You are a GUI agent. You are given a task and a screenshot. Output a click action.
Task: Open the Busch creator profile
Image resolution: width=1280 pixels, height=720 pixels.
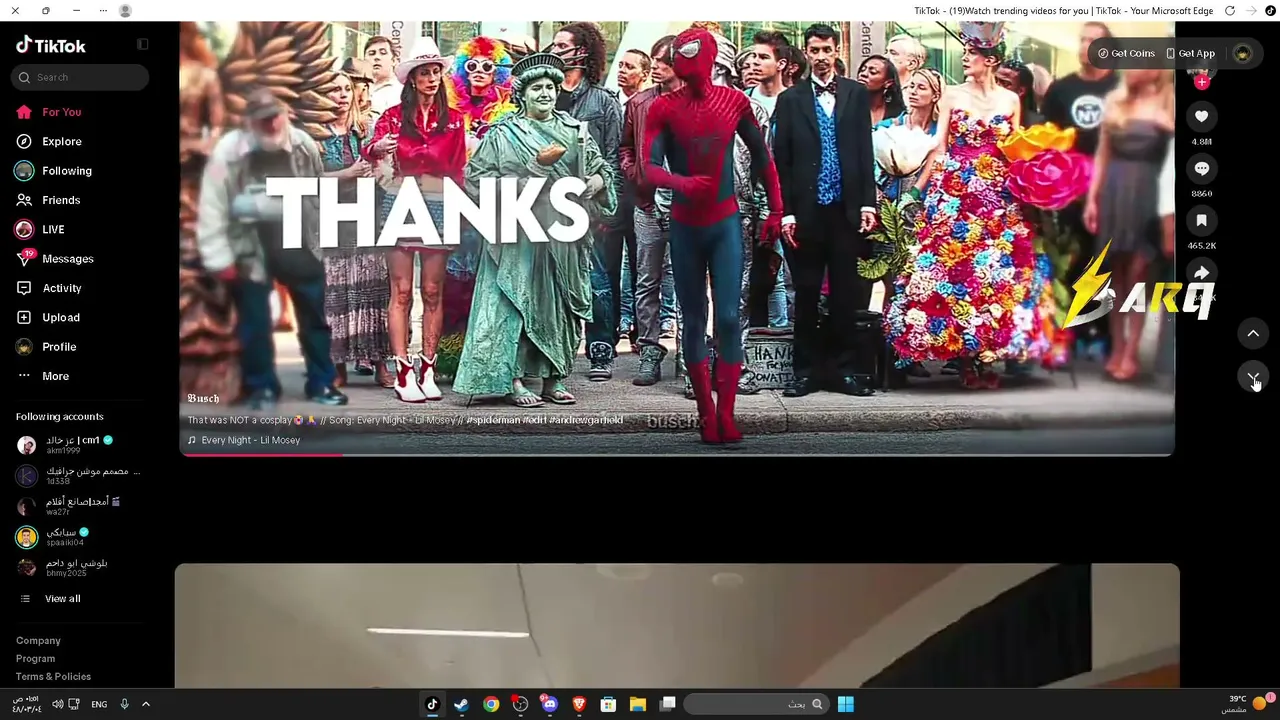pyautogui.click(x=203, y=398)
